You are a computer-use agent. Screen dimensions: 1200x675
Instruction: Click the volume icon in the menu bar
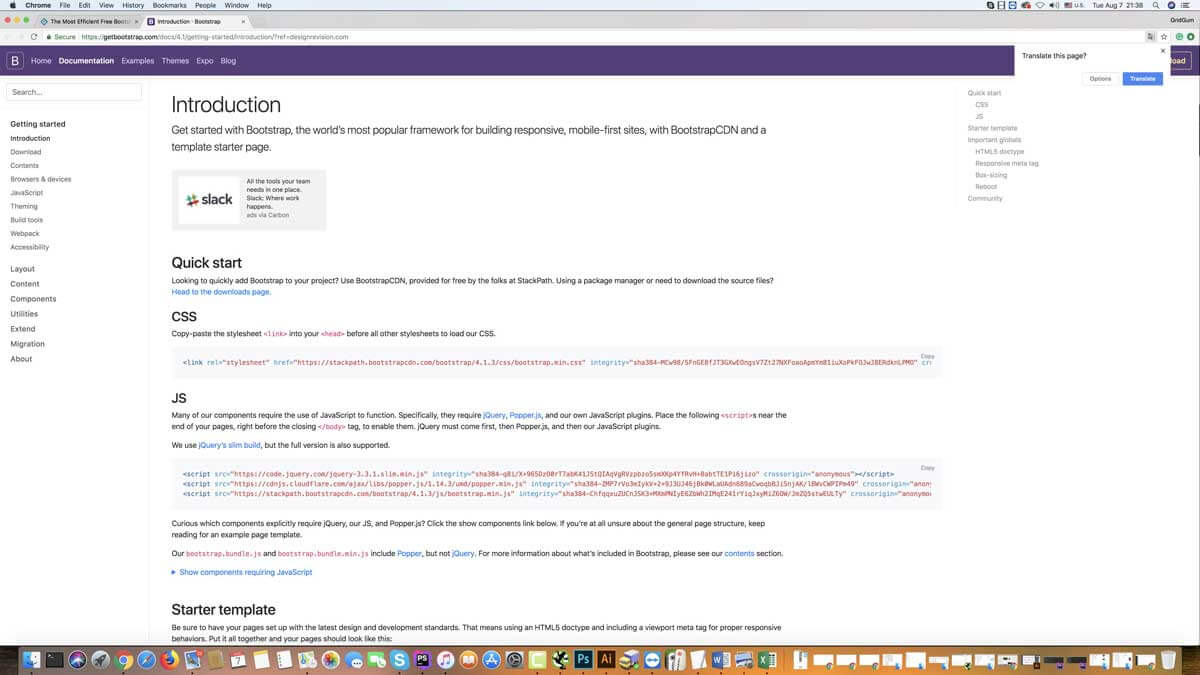pos(1054,5)
